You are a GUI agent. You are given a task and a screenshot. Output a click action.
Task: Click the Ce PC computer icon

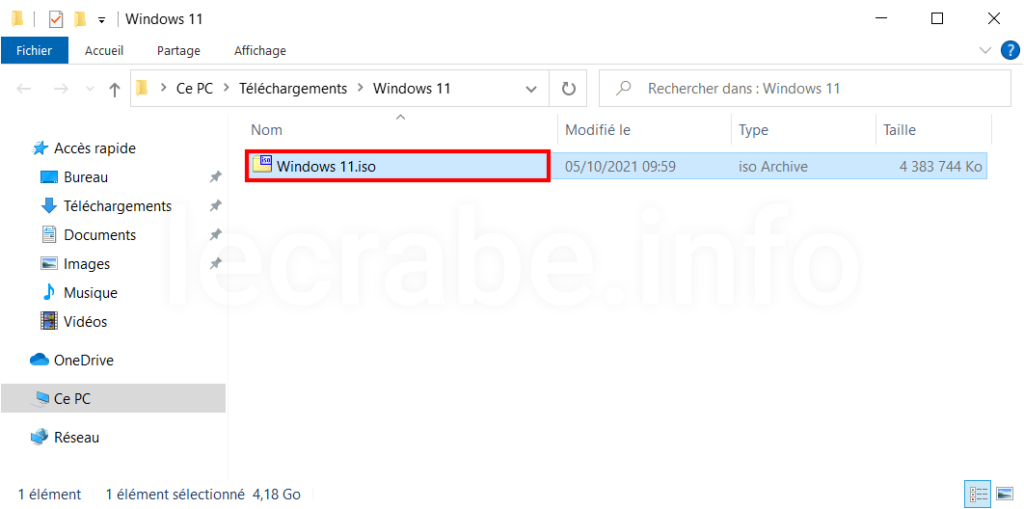click(42, 398)
